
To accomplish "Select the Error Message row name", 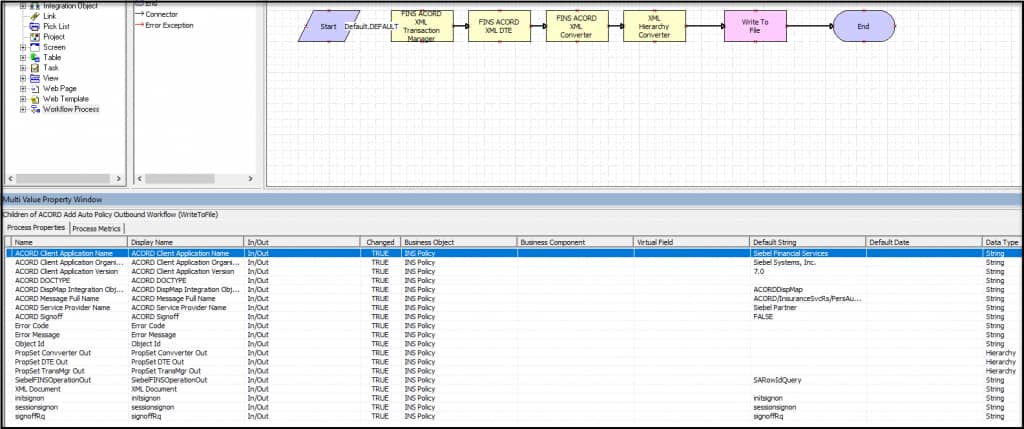I will pyautogui.click(x=37, y=334).
